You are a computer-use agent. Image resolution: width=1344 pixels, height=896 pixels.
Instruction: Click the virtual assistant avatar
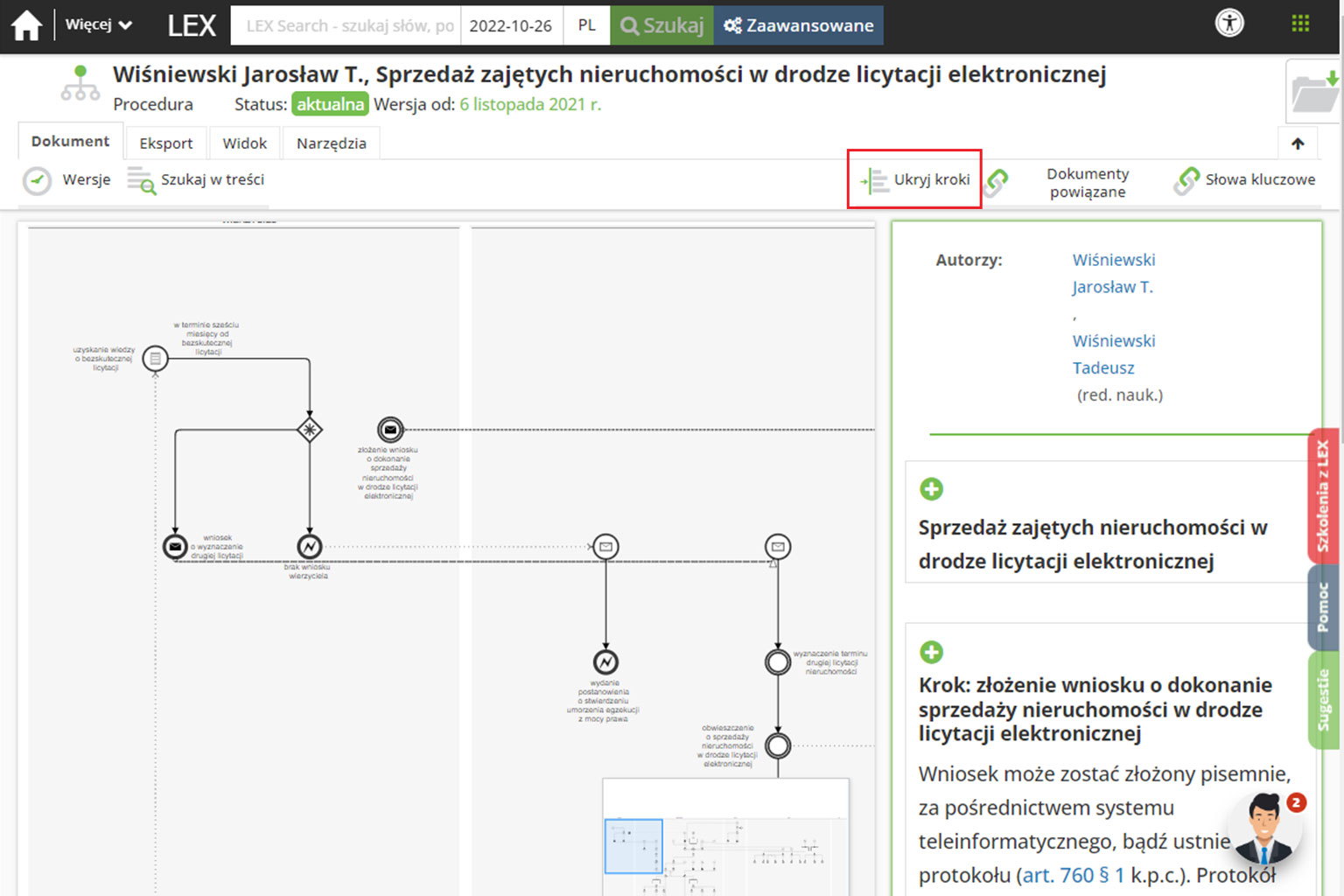[x=1264, y=828]
